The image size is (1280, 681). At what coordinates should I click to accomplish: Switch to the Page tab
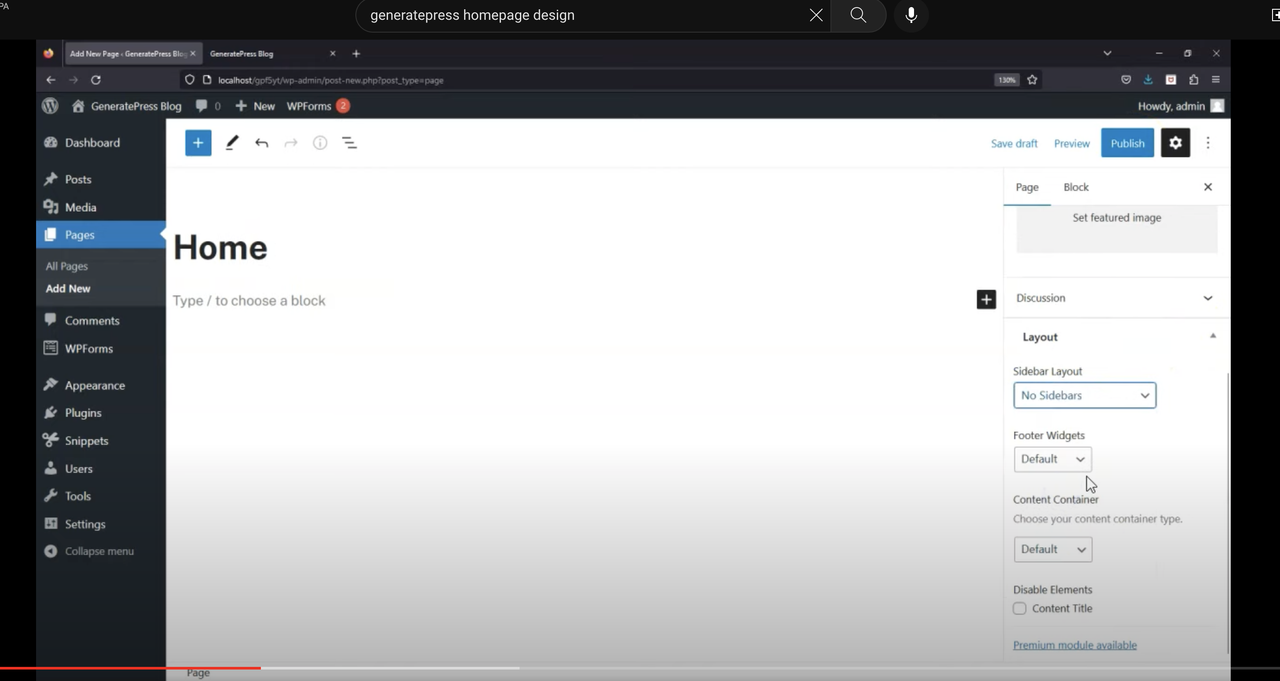(1027, 187)
